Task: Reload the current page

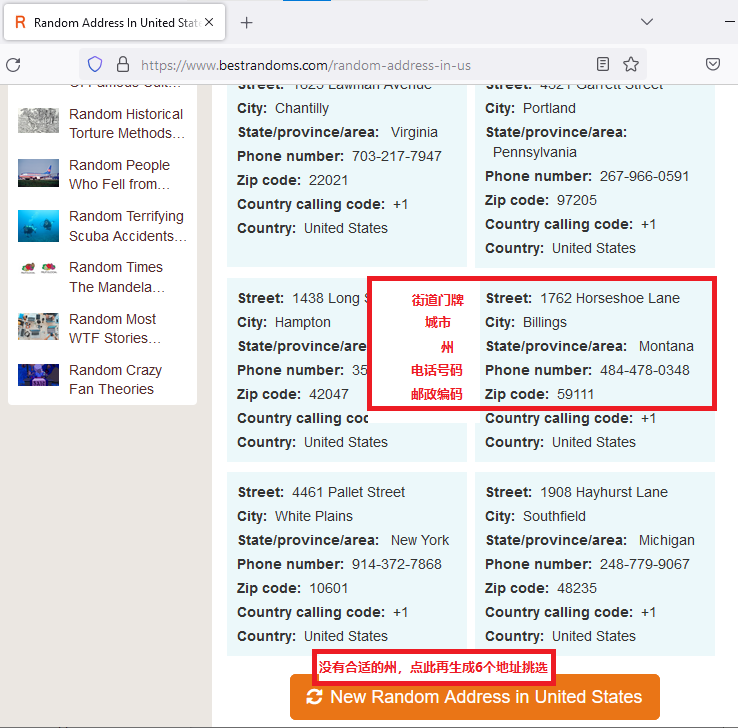Action: [x=13, y=65]
